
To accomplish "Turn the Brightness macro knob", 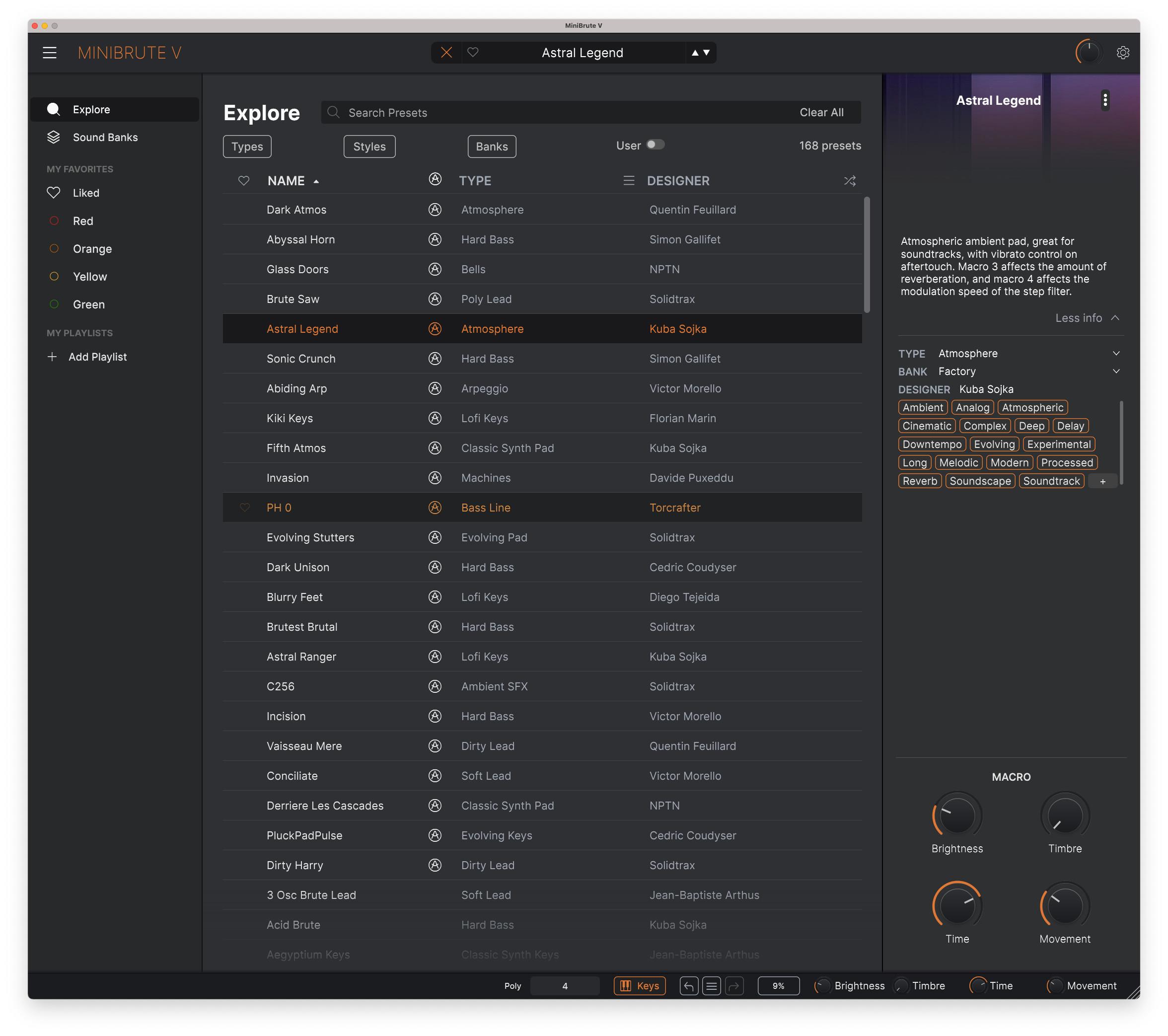I will coord(956,815).
